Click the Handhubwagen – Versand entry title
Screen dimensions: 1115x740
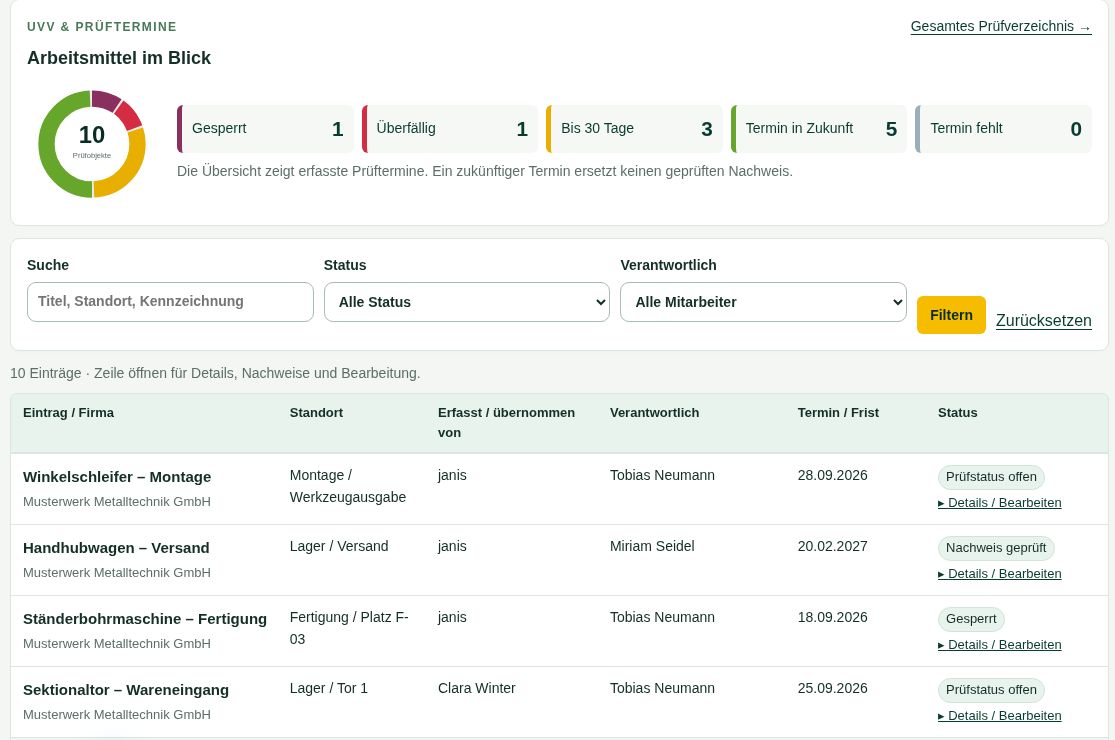116,548
